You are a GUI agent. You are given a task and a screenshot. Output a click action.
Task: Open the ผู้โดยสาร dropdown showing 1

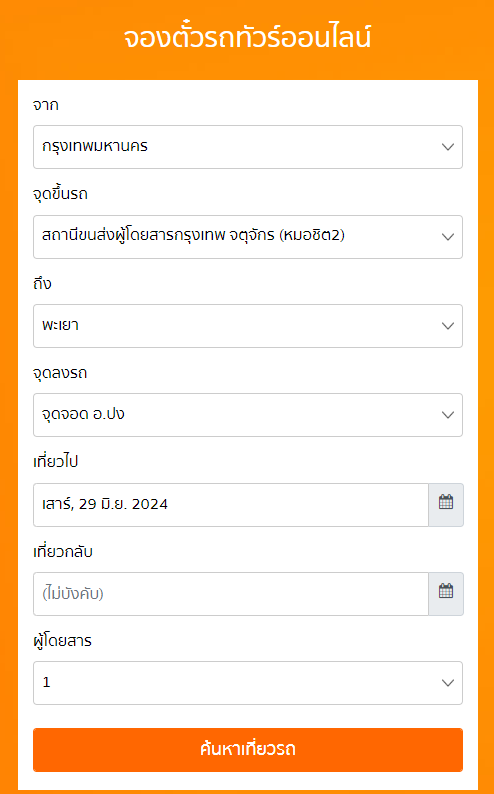click(x=248, y=683)
